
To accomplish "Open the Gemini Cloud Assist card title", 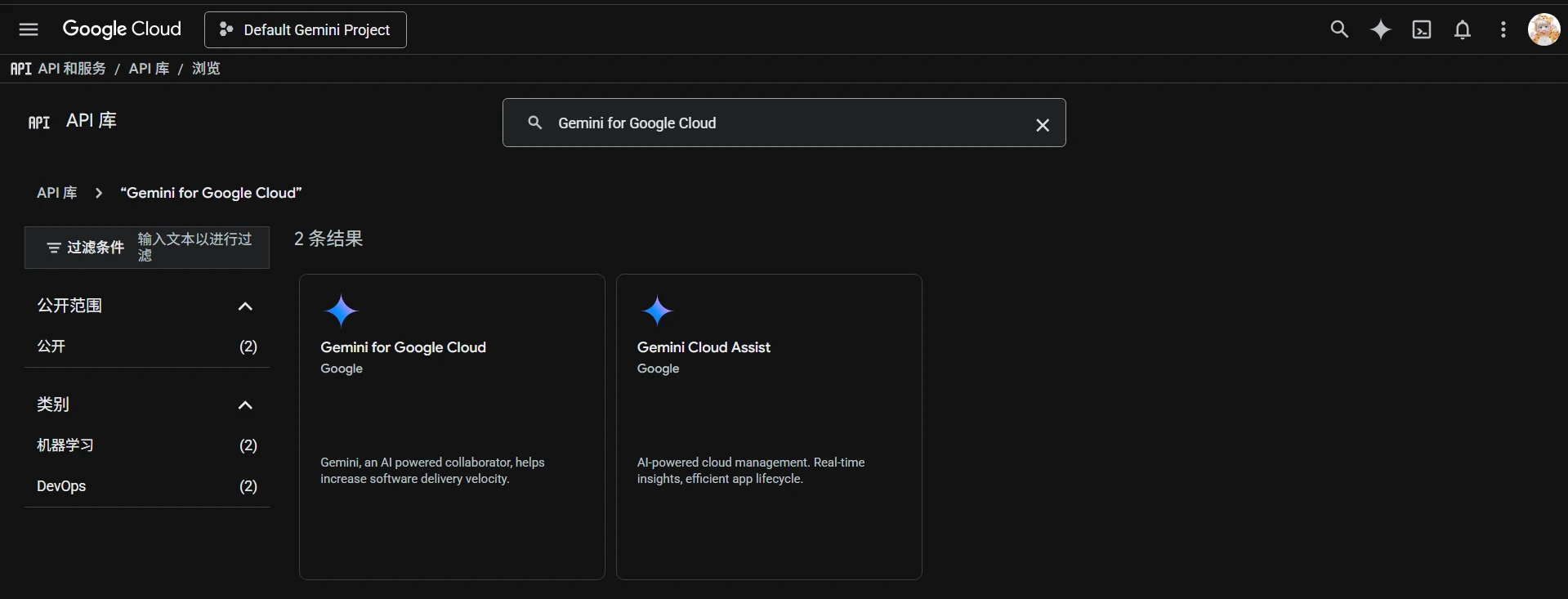I will click(x=704, y=347).
